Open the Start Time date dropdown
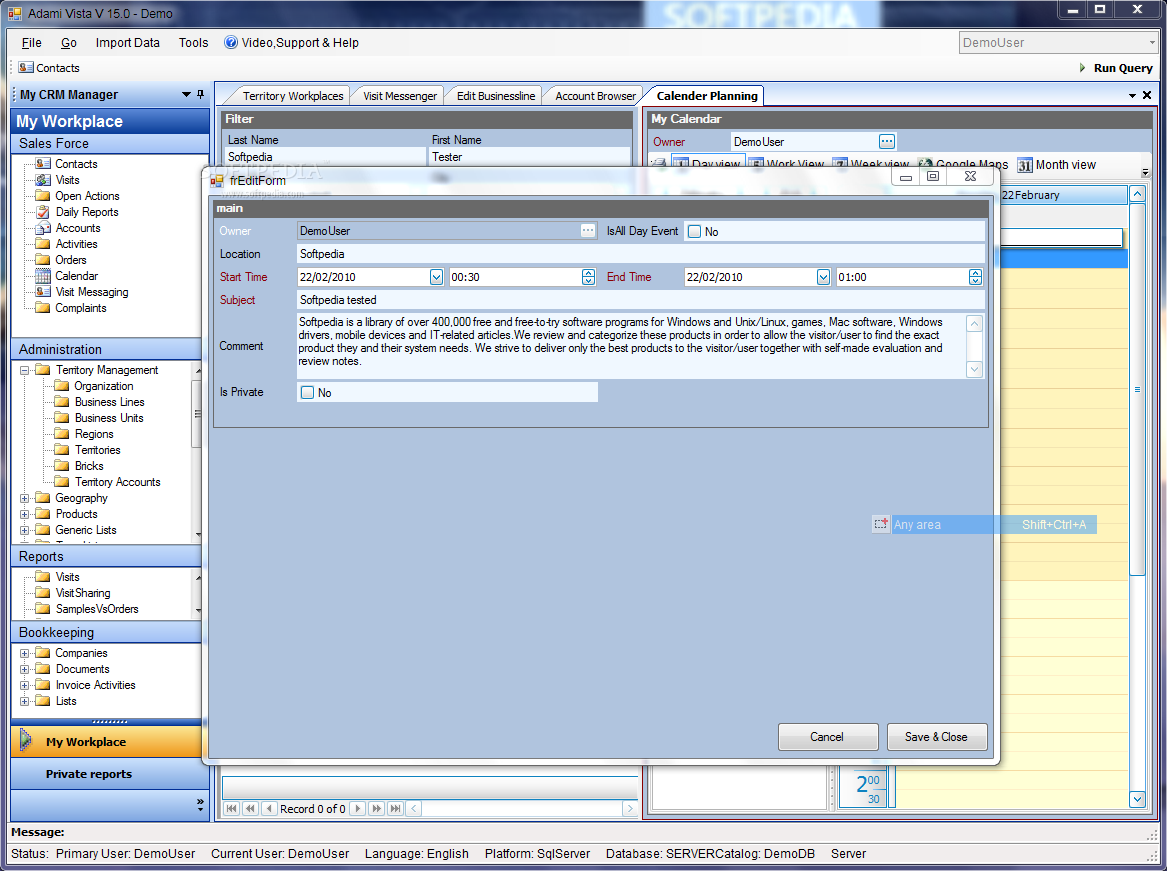Image resolution: width=1167 pixels, height=871 pixels. point(436,277)
